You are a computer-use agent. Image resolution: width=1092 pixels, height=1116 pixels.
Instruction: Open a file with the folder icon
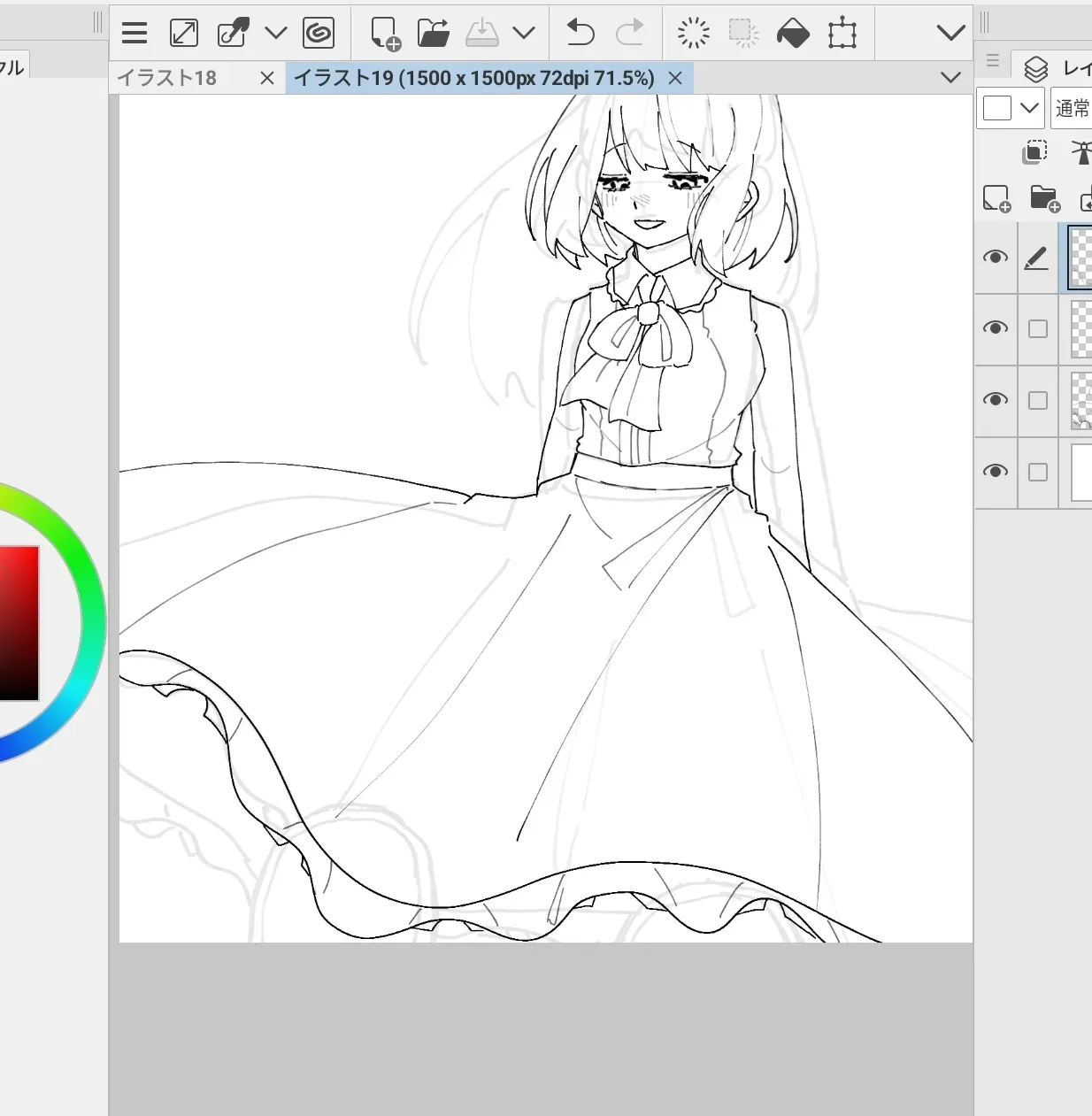pyautogui.click(x=434, y=34)
